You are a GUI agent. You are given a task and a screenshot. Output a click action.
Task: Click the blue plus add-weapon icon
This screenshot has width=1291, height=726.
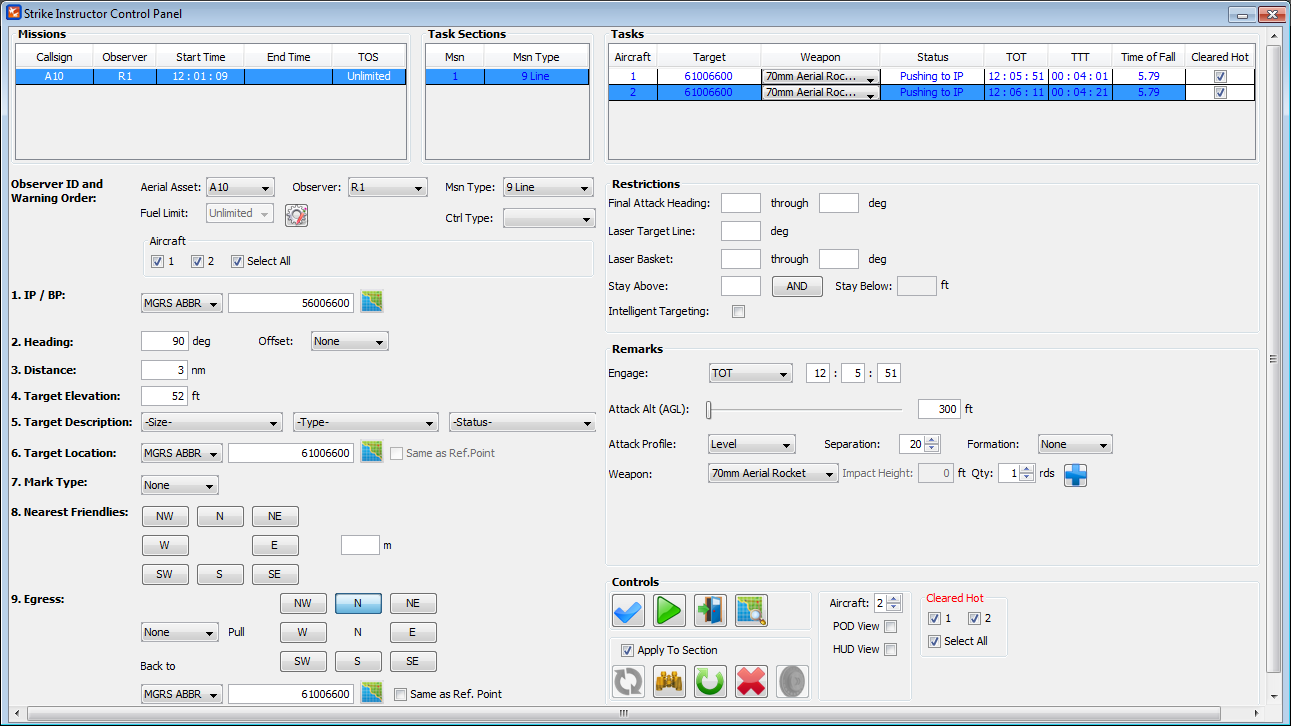1075,474
